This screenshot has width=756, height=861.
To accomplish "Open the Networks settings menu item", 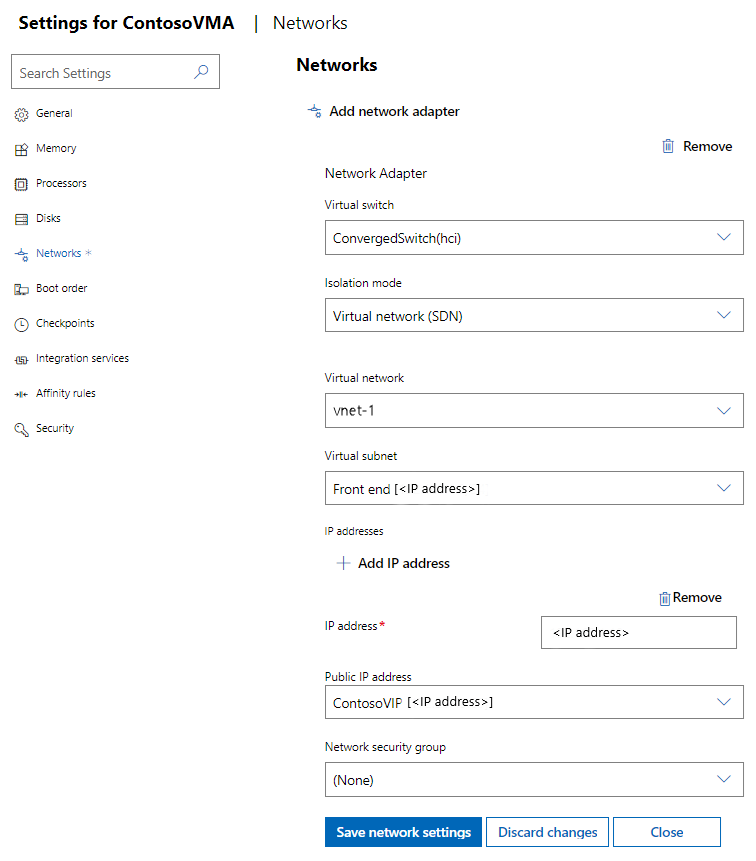I will point(58,254).
